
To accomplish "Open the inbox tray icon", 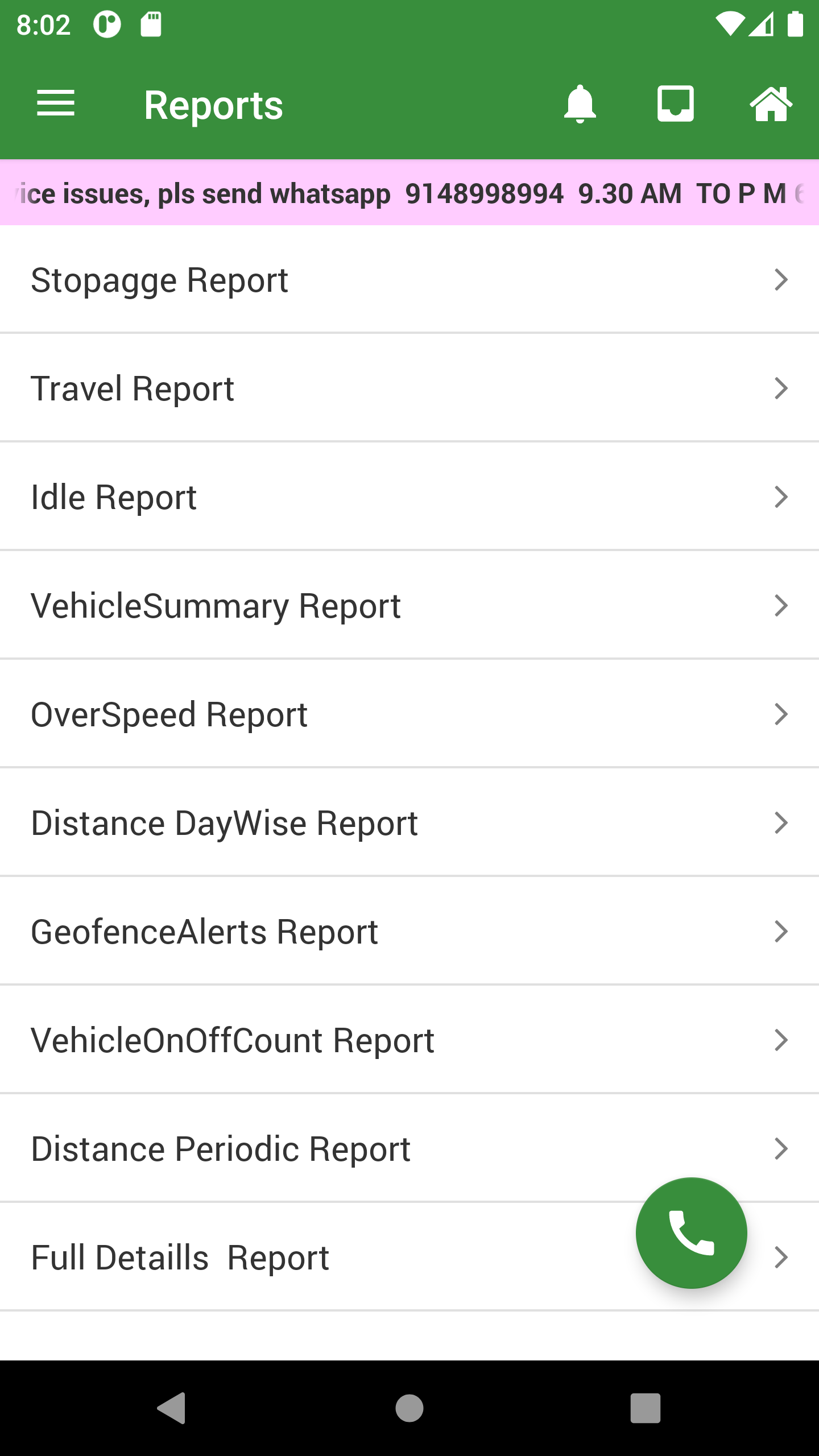I will click(675, 104).
